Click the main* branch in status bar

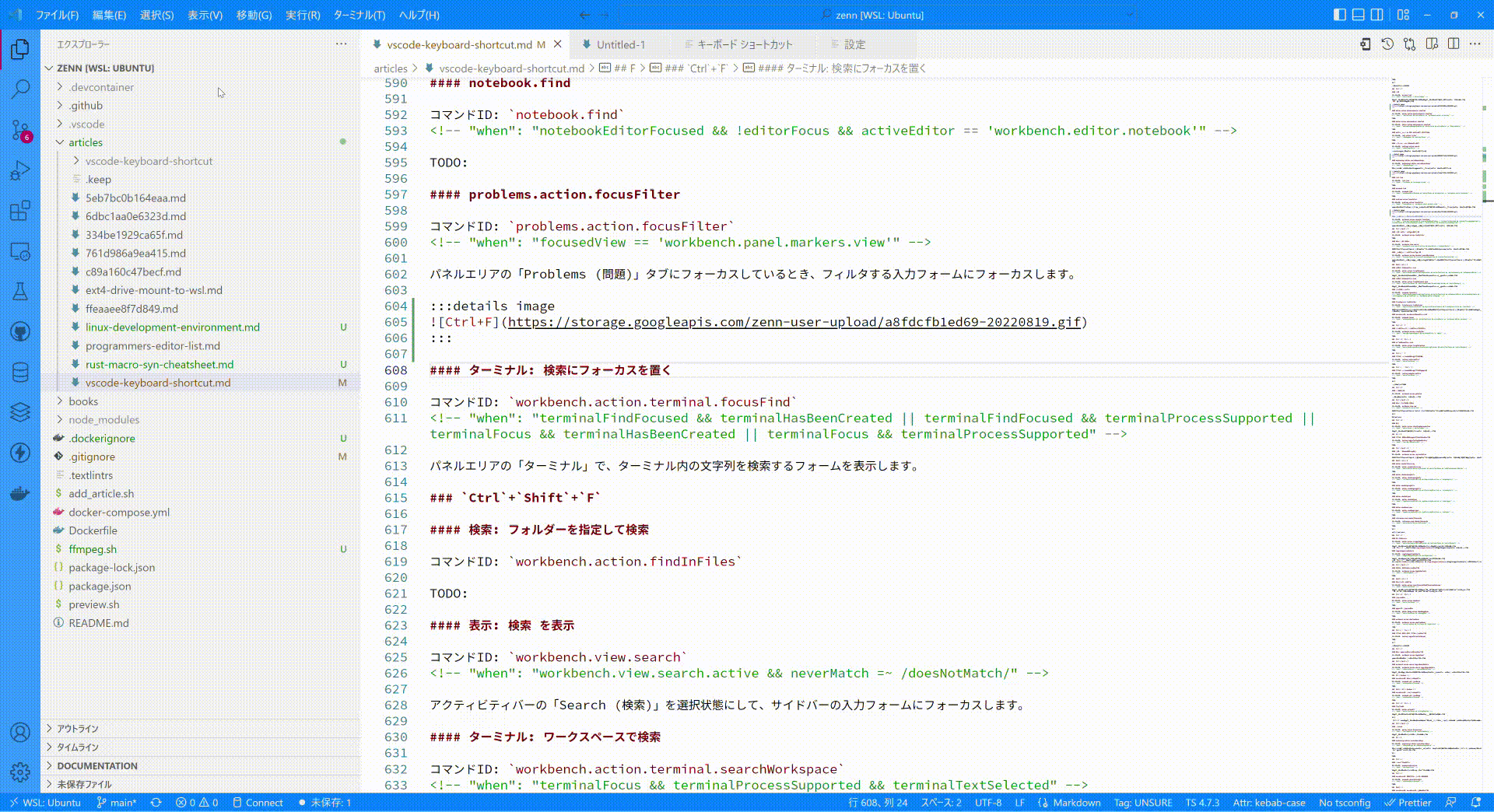(116, 803)
